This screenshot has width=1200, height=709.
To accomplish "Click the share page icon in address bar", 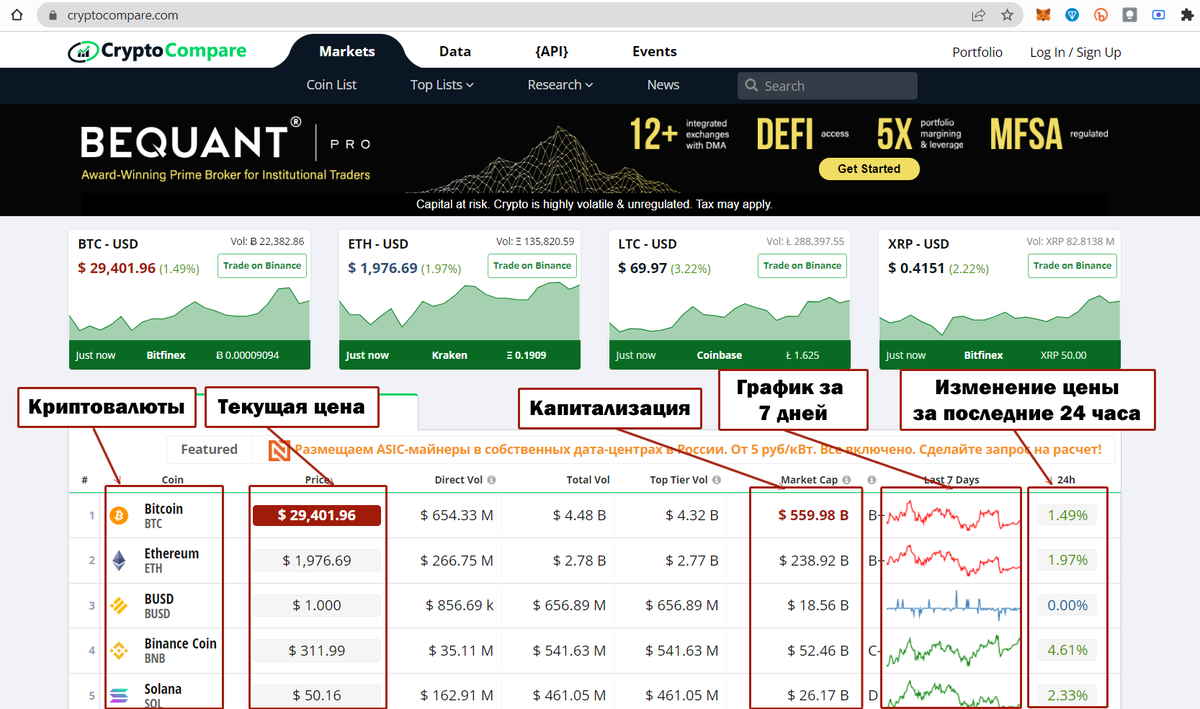I will coord(978,15).
